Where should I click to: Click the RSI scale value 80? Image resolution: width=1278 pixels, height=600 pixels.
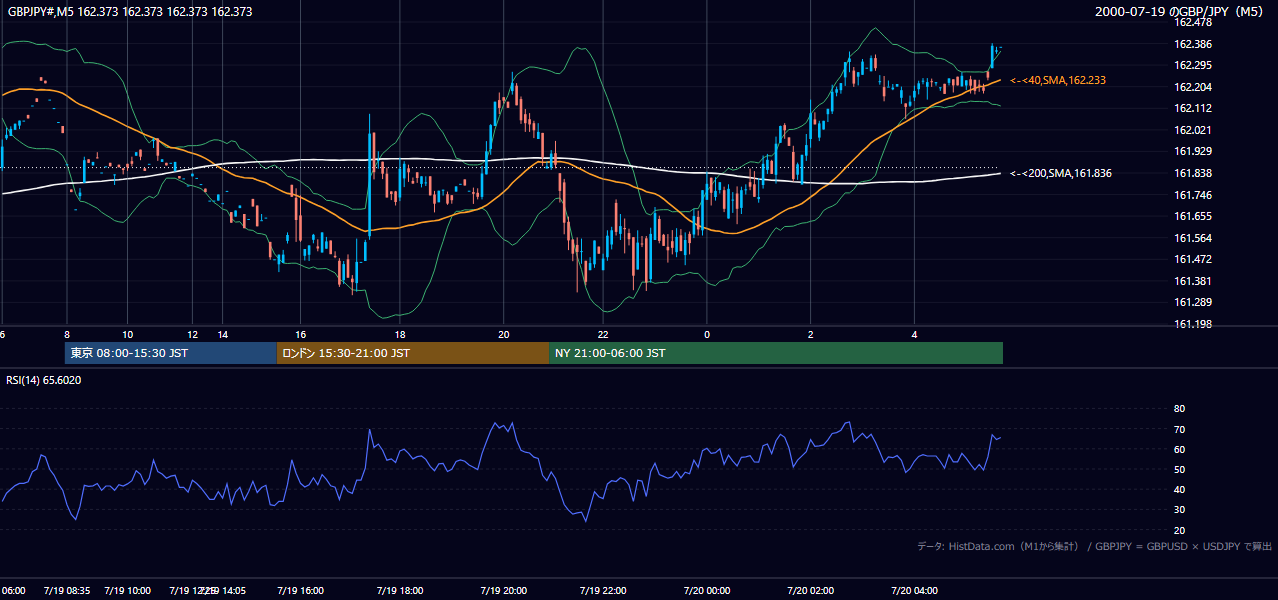1179,409
